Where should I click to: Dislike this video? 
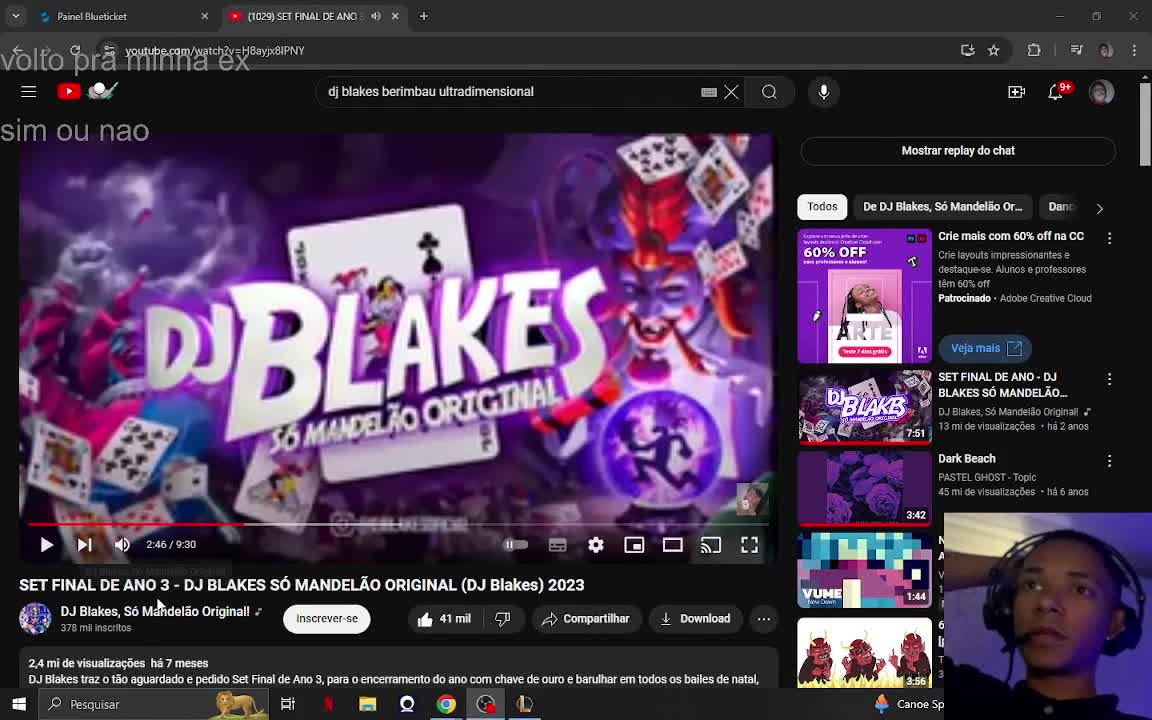pyautogui.click(x=503, y=619)
